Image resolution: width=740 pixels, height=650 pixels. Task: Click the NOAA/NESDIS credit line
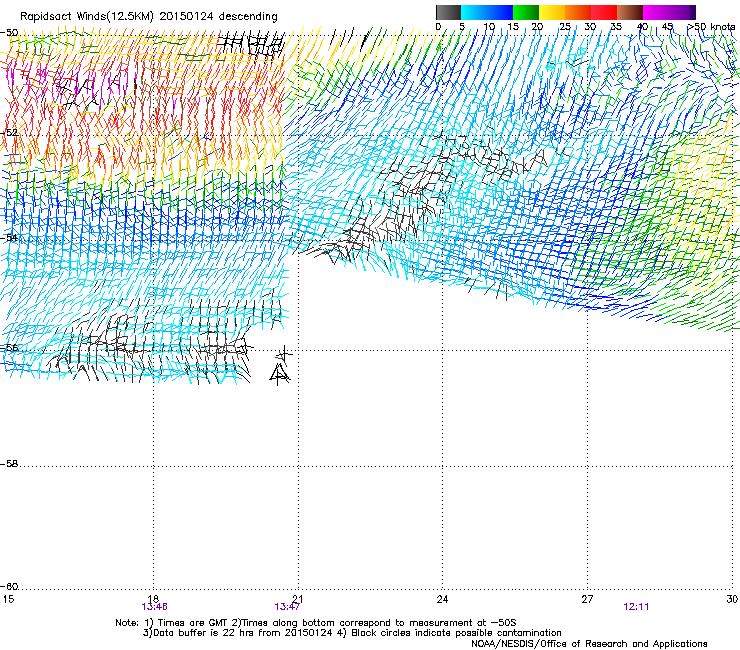[589, 643]
